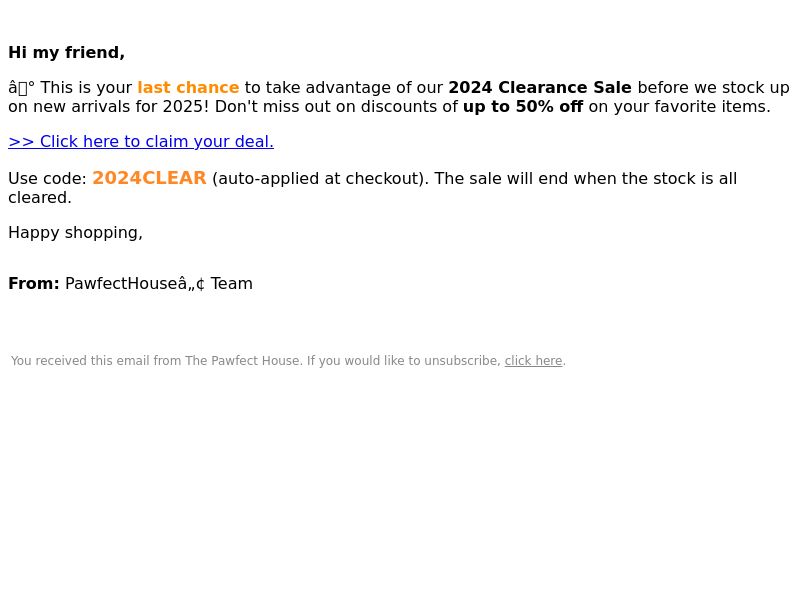Click the orange '2024CLEAR' promo code
Screen dimensions: 800x600
pos(149,178)
